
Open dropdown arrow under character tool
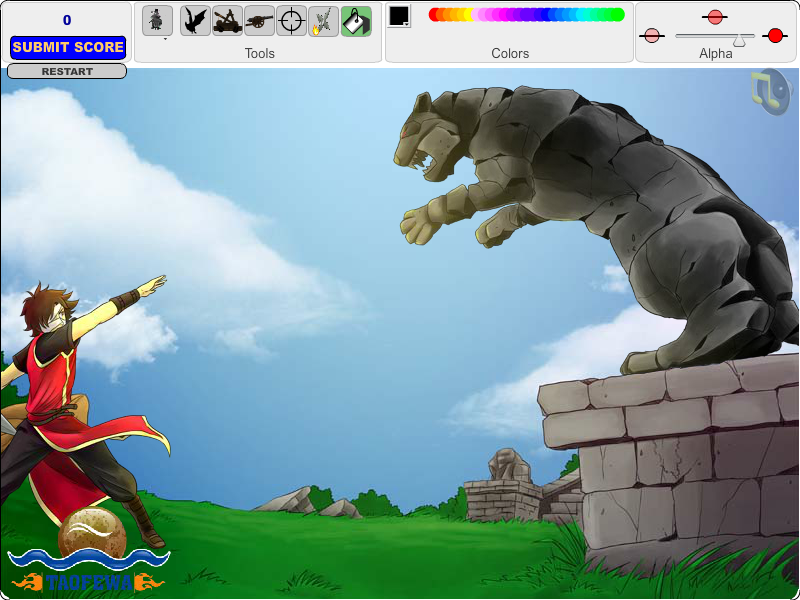tap(165, 39)
